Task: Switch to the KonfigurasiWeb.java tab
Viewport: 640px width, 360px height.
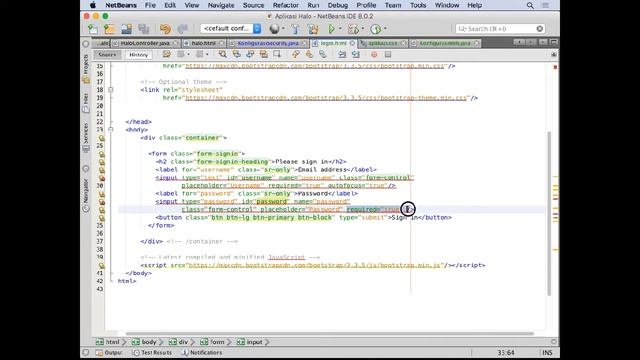Action: pyautogui.click(x=445, y=43)
